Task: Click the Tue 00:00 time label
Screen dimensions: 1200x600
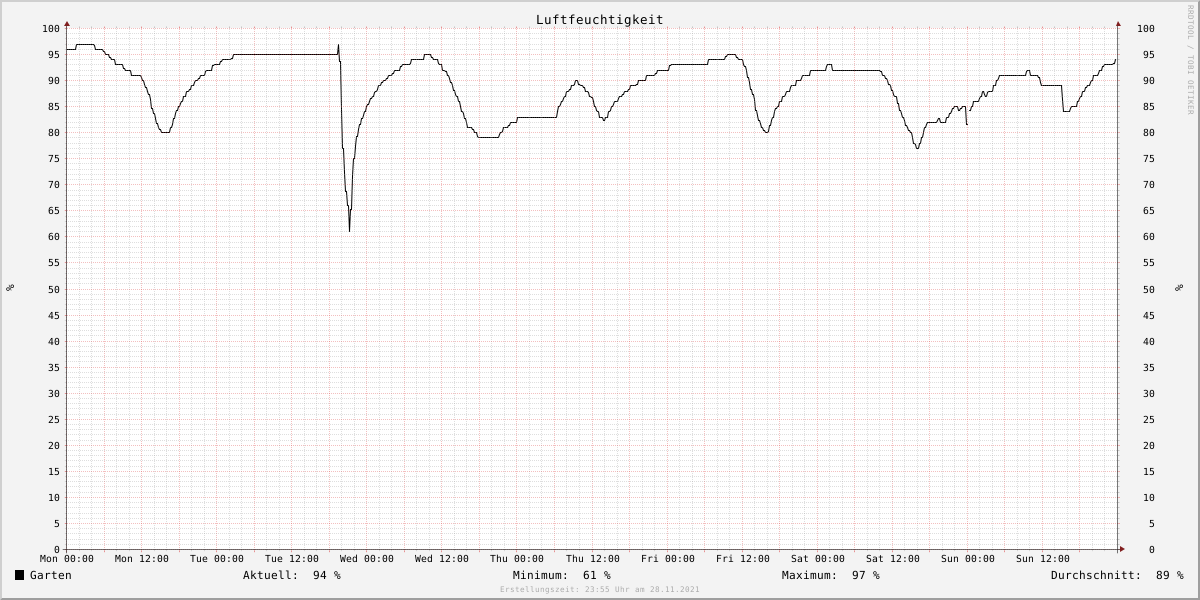Action: point(217,559)
